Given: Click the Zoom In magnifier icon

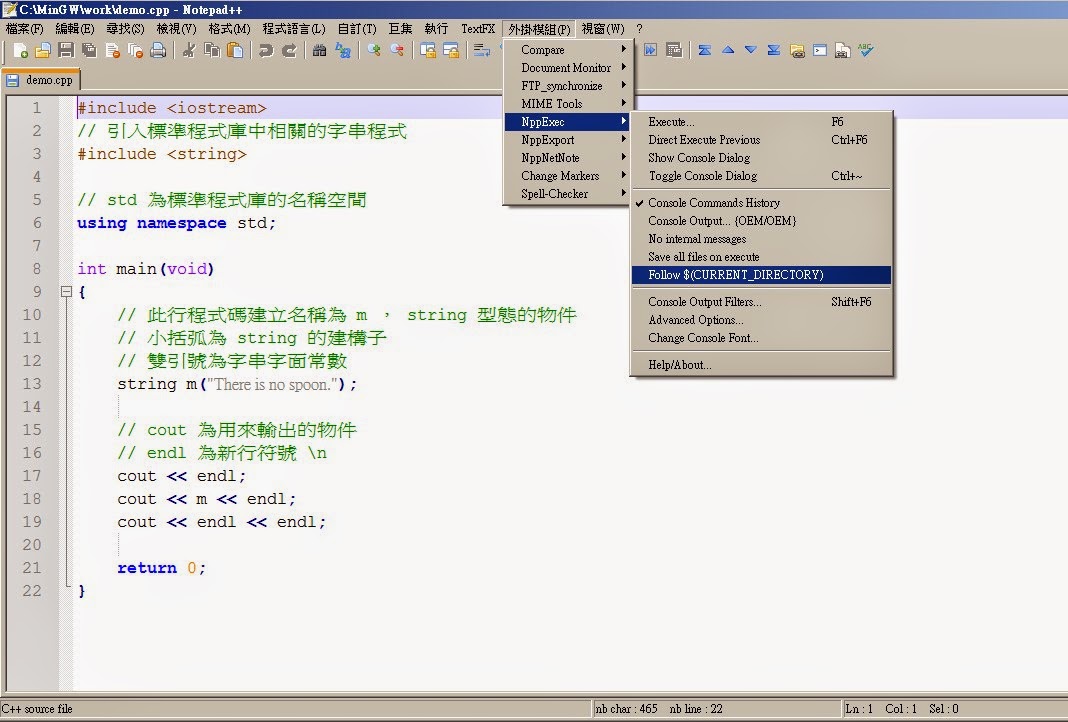Looking at the screenshot, I should (x=373, y=50).
